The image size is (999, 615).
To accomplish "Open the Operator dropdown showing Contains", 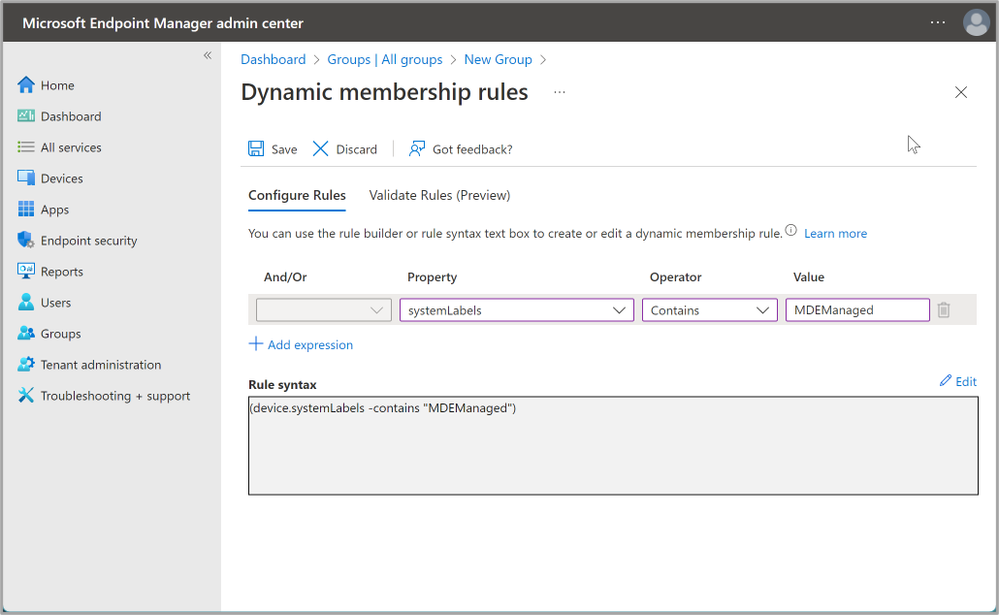I will 710,310.
